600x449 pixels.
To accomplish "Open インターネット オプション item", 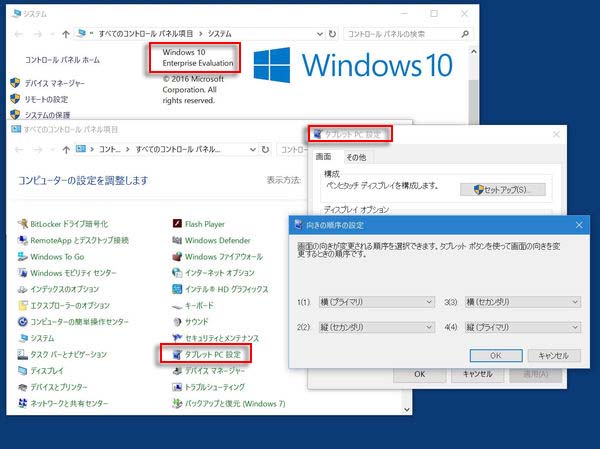I will coord(214,273).
